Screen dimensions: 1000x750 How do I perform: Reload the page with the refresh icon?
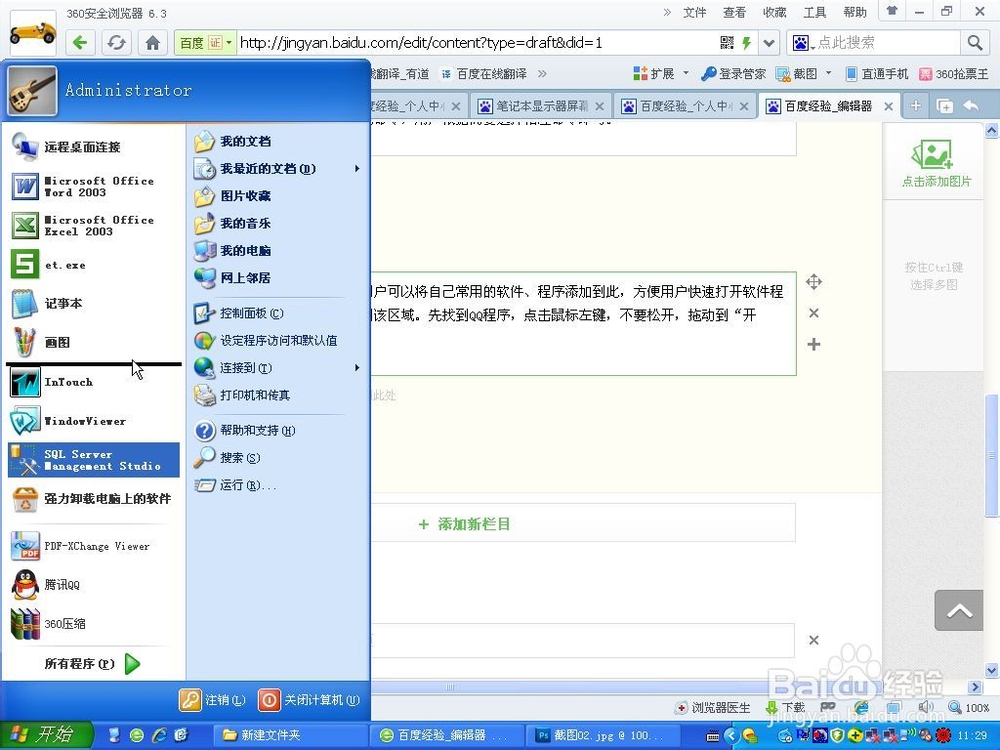[x=116, y=43]
